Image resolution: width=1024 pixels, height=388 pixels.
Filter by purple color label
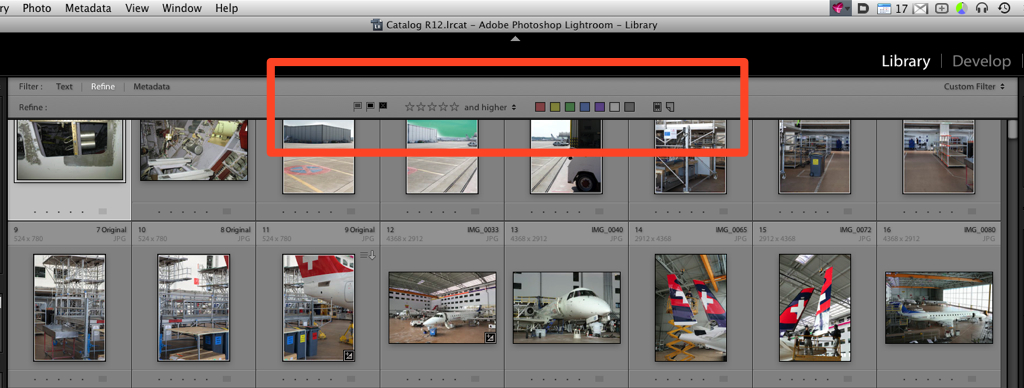tap(600, 107)
